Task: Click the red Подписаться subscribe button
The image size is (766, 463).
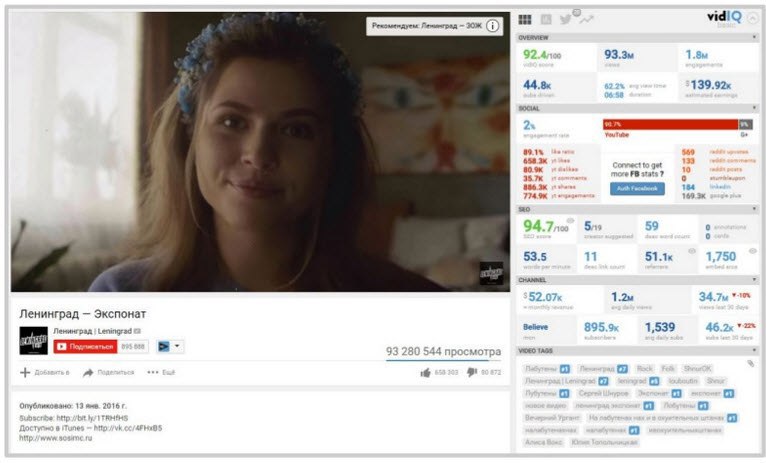Action: coord(85,346)
